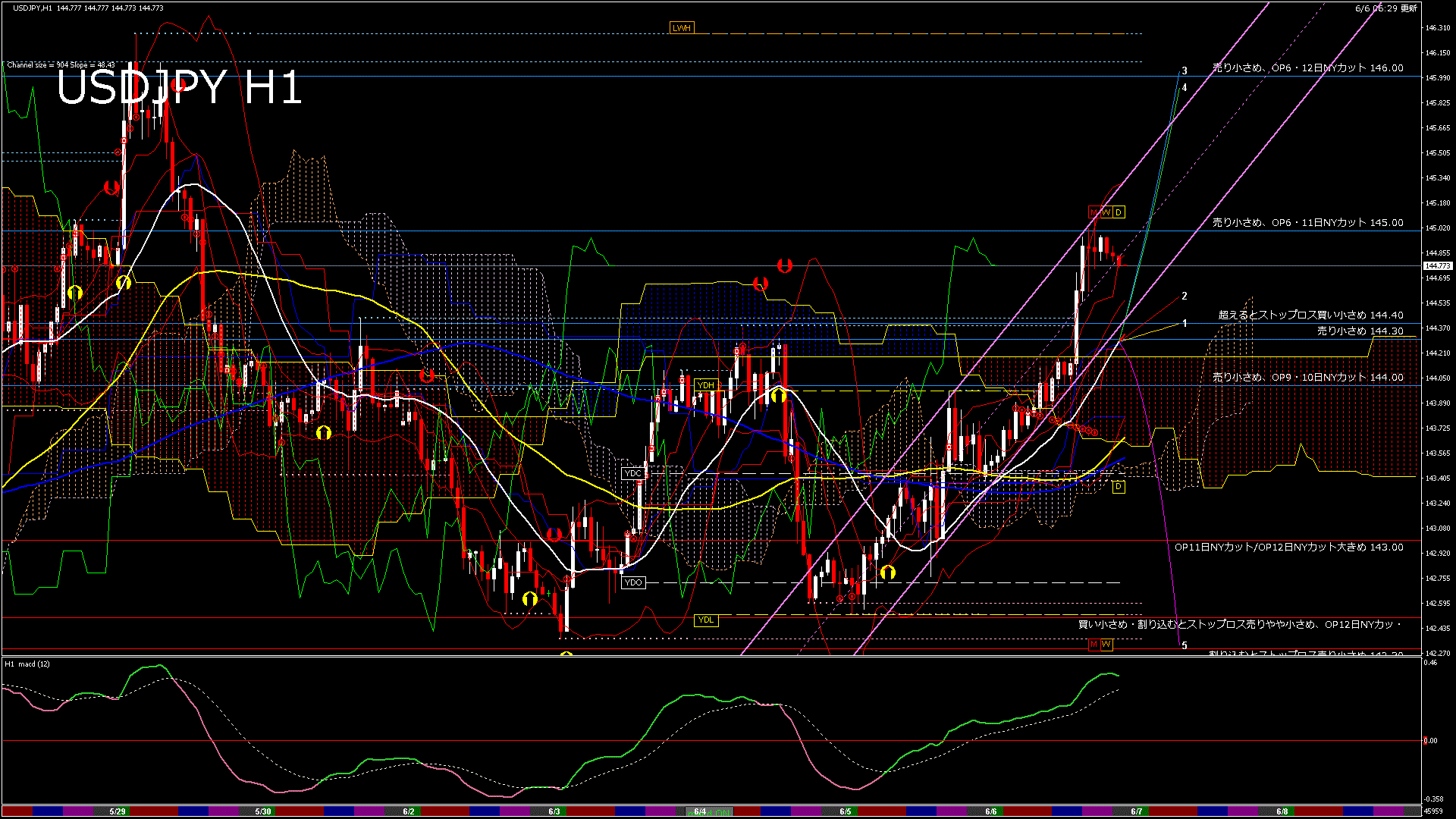Select the white YDO label box

coord(632,582)
